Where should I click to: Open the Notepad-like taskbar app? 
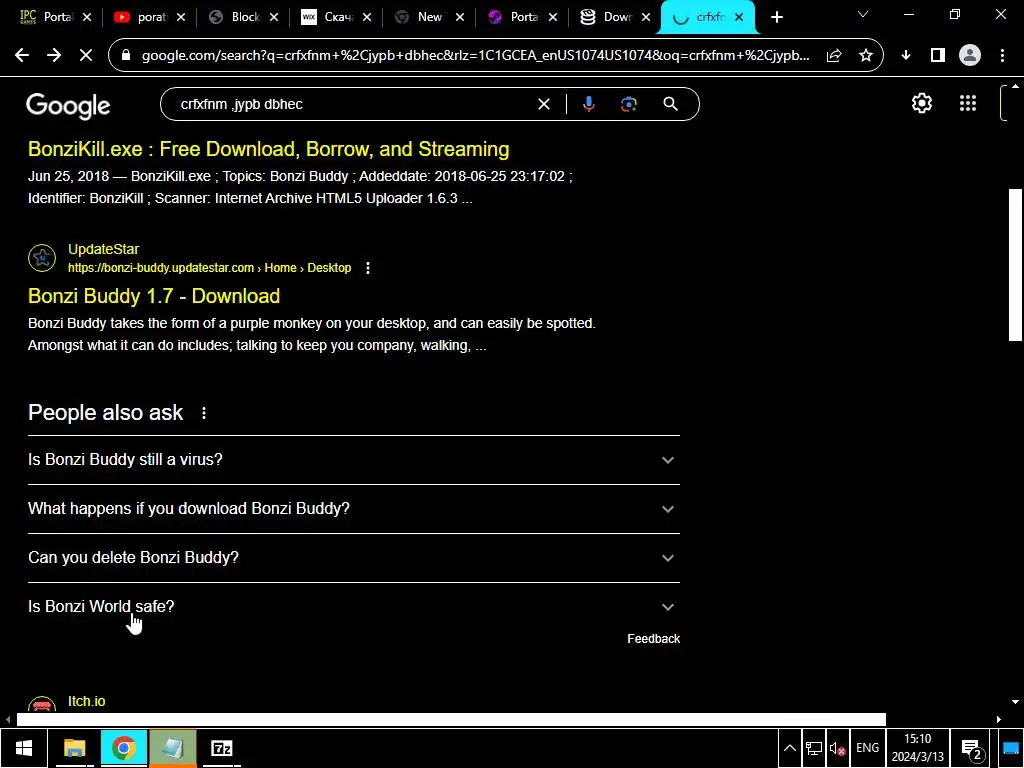click(172, 748)
